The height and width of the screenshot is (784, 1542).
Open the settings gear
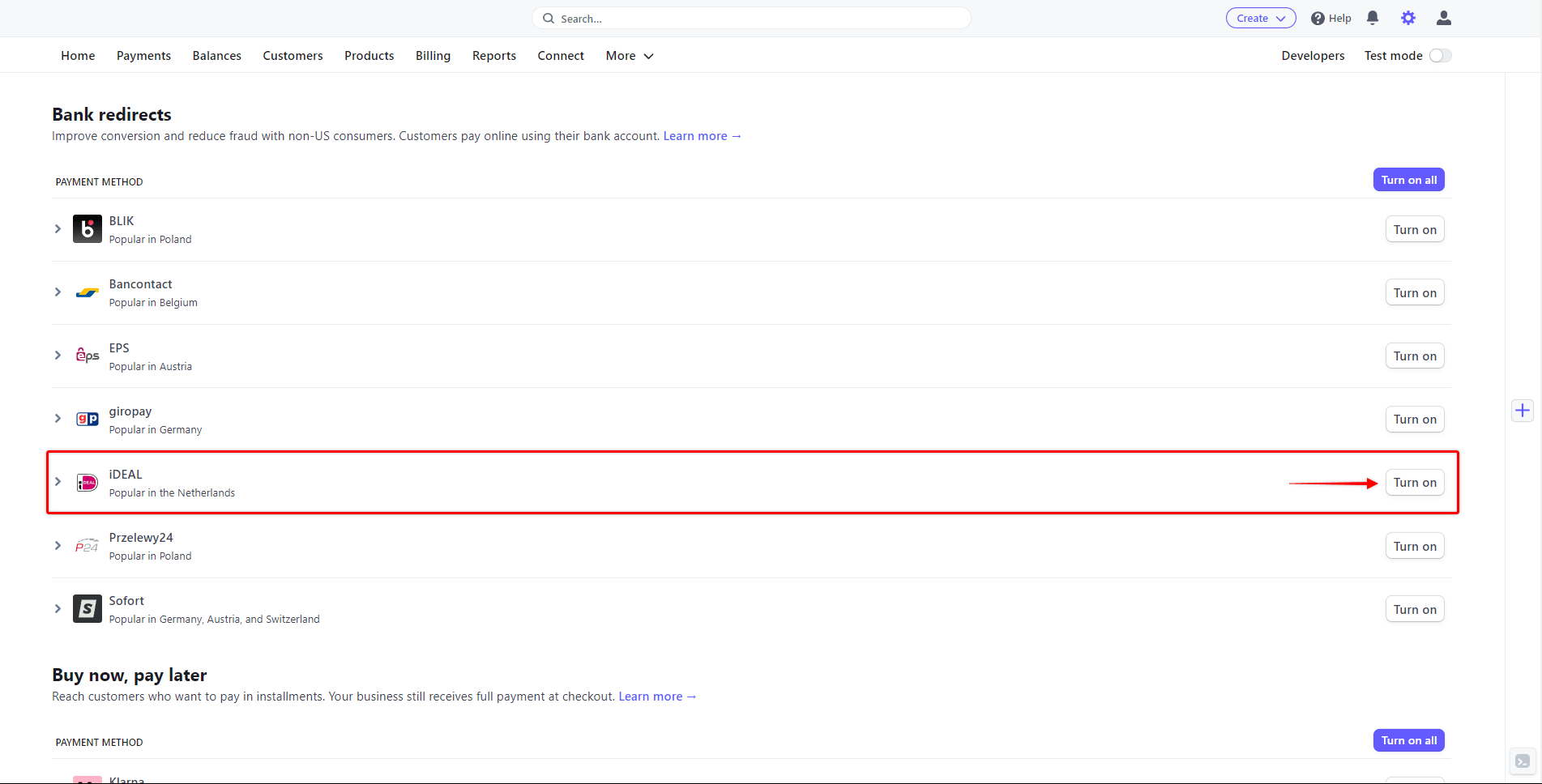point(1407,17)
